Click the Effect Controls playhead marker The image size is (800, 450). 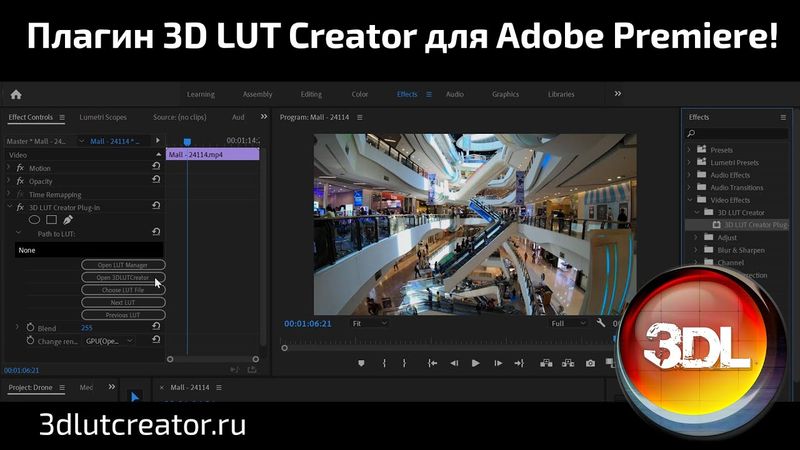coord(187,142)
